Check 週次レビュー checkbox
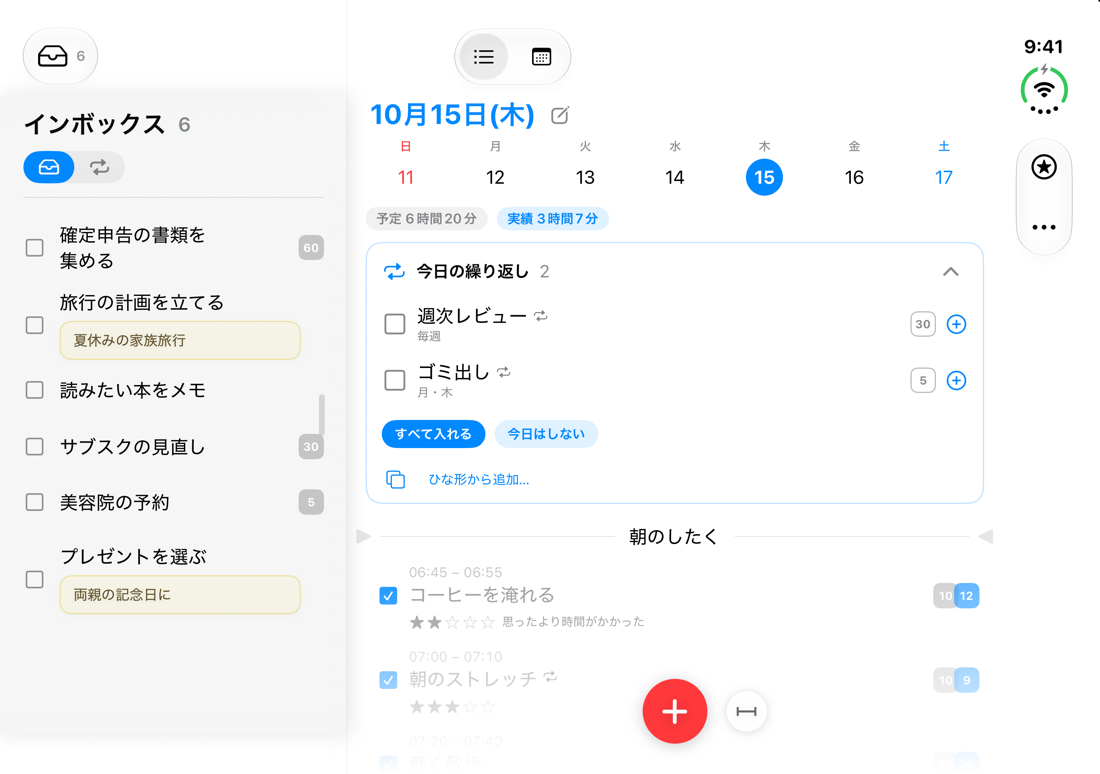Image resolution: width=1100 pixels, height=774 pixels. pos(395,324)
